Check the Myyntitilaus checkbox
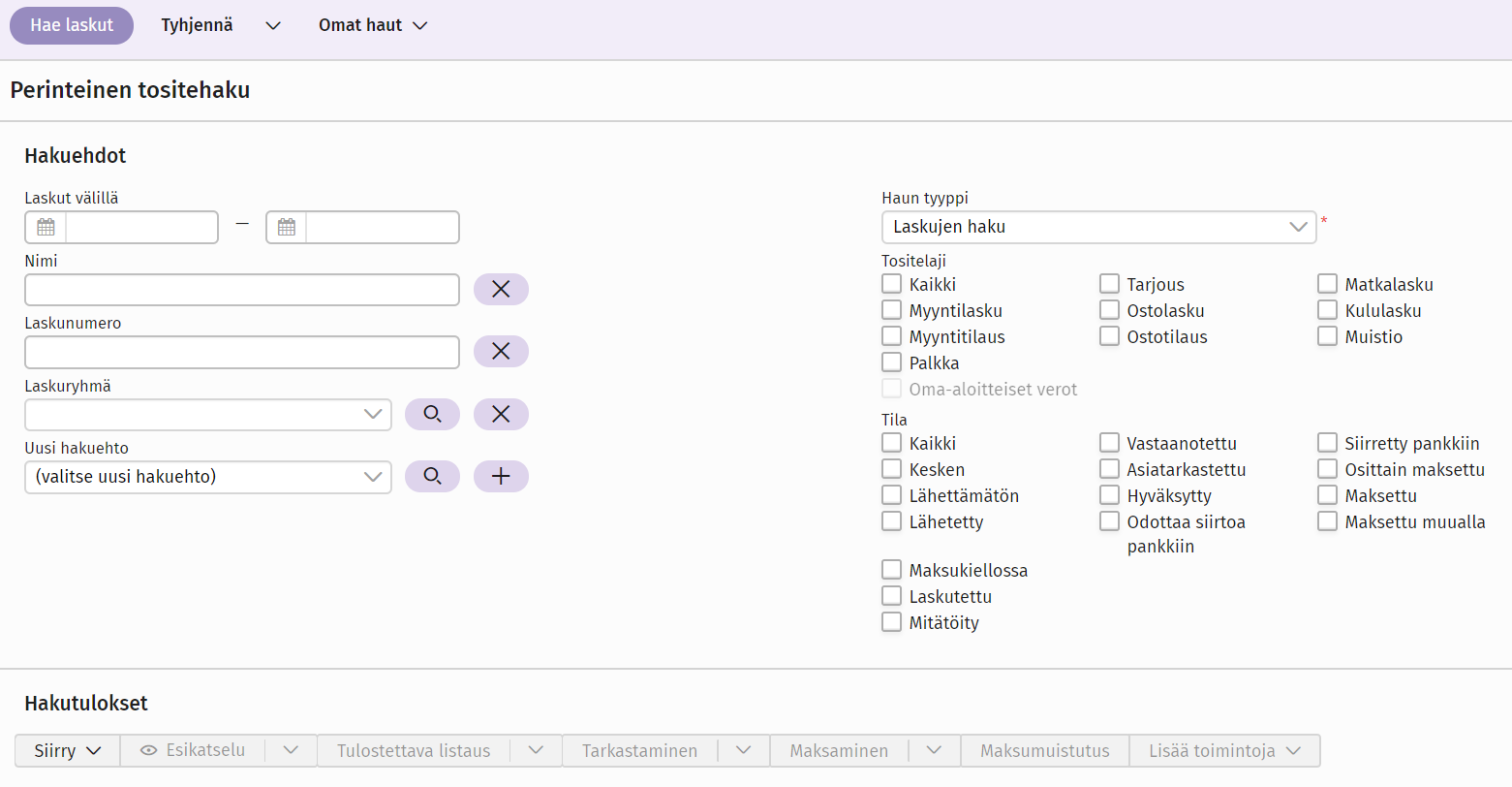Screen dimensions: 1512x787 point(892,336)
